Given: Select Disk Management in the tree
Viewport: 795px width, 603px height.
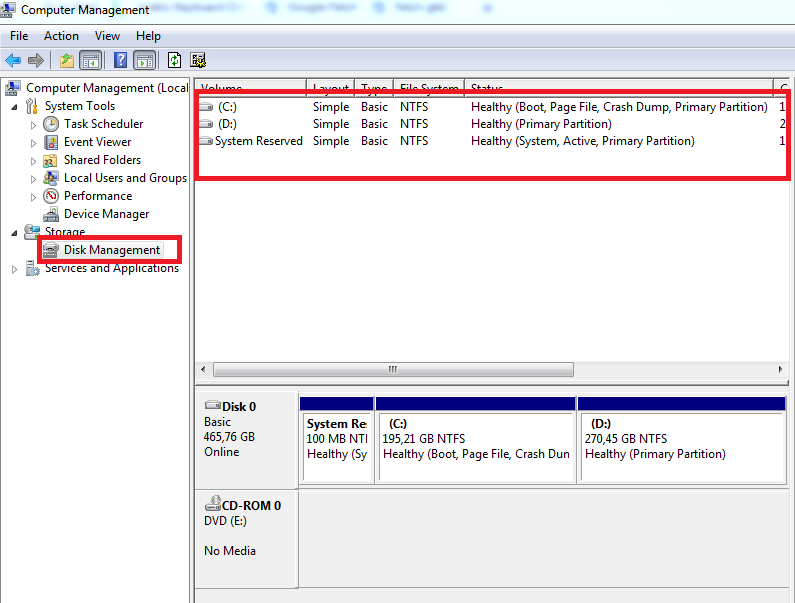Looking at the screenshot, I should coord(112,250).
